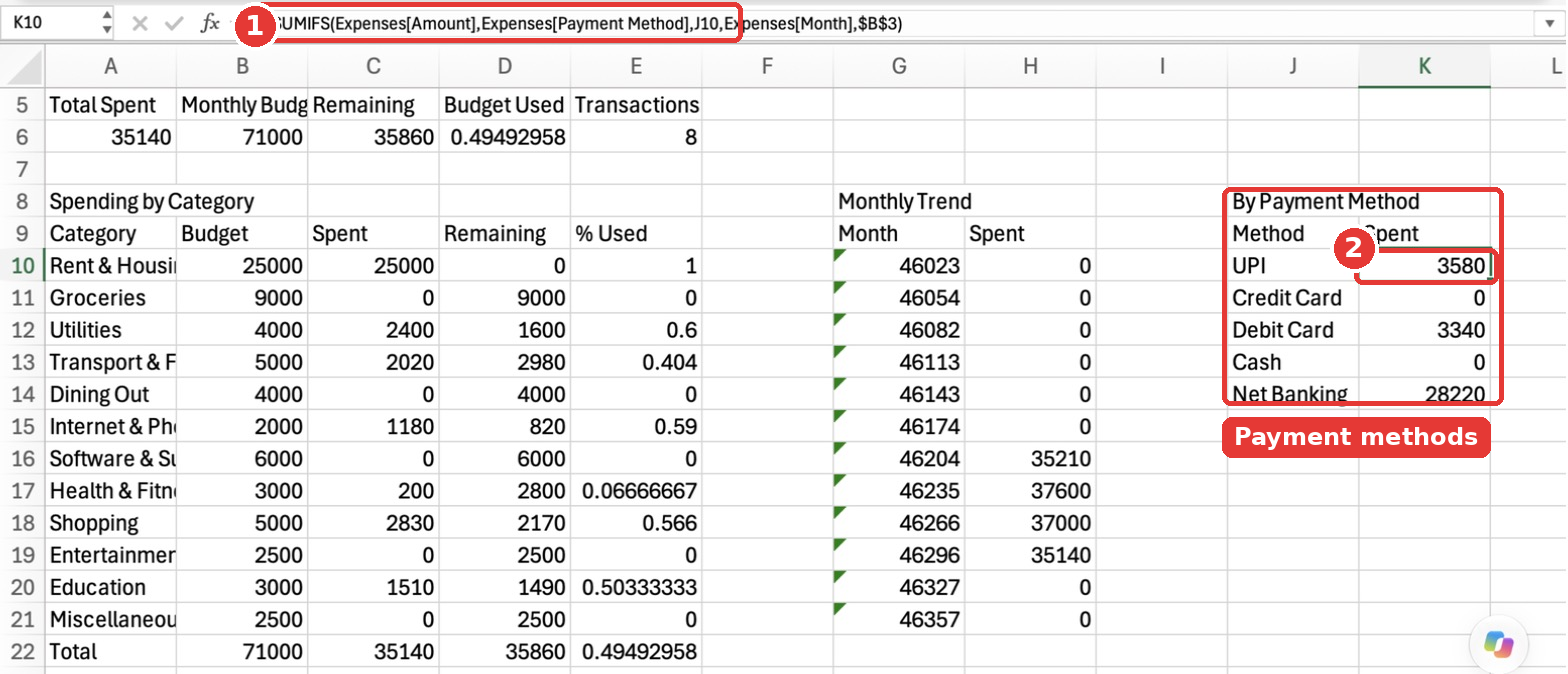Screen dimensions: 1568x674
Task: Click the % Used value 0.404
Action: point(636,362)
